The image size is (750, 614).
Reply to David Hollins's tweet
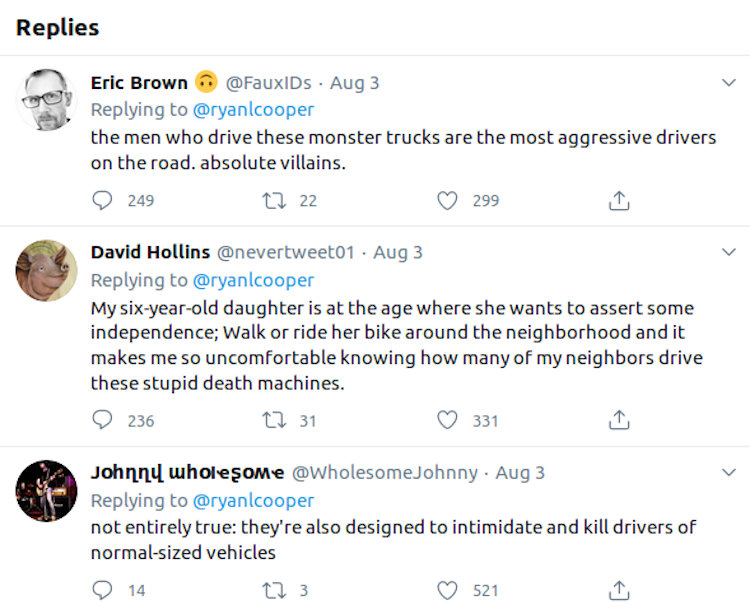click(103, 421)
